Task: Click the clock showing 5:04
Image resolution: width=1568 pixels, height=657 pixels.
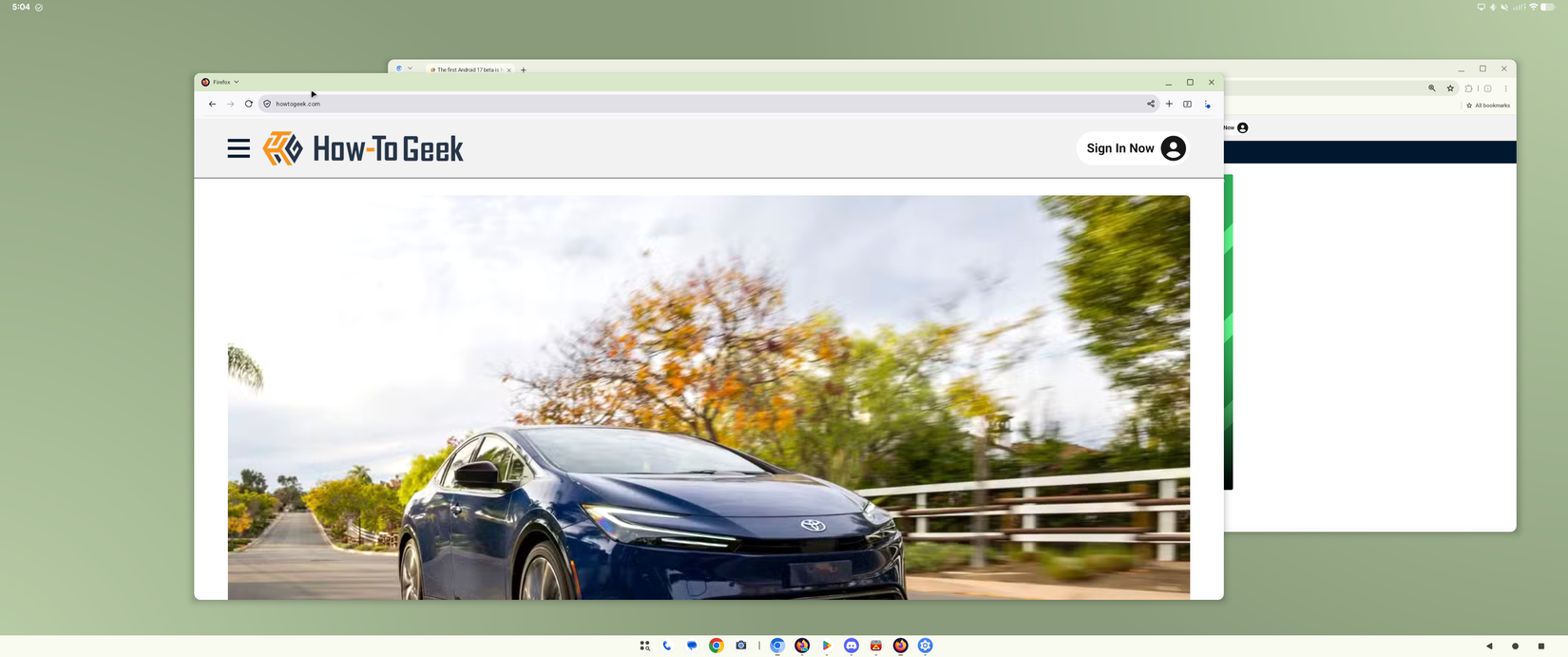Action: click(x=21, y=7)
